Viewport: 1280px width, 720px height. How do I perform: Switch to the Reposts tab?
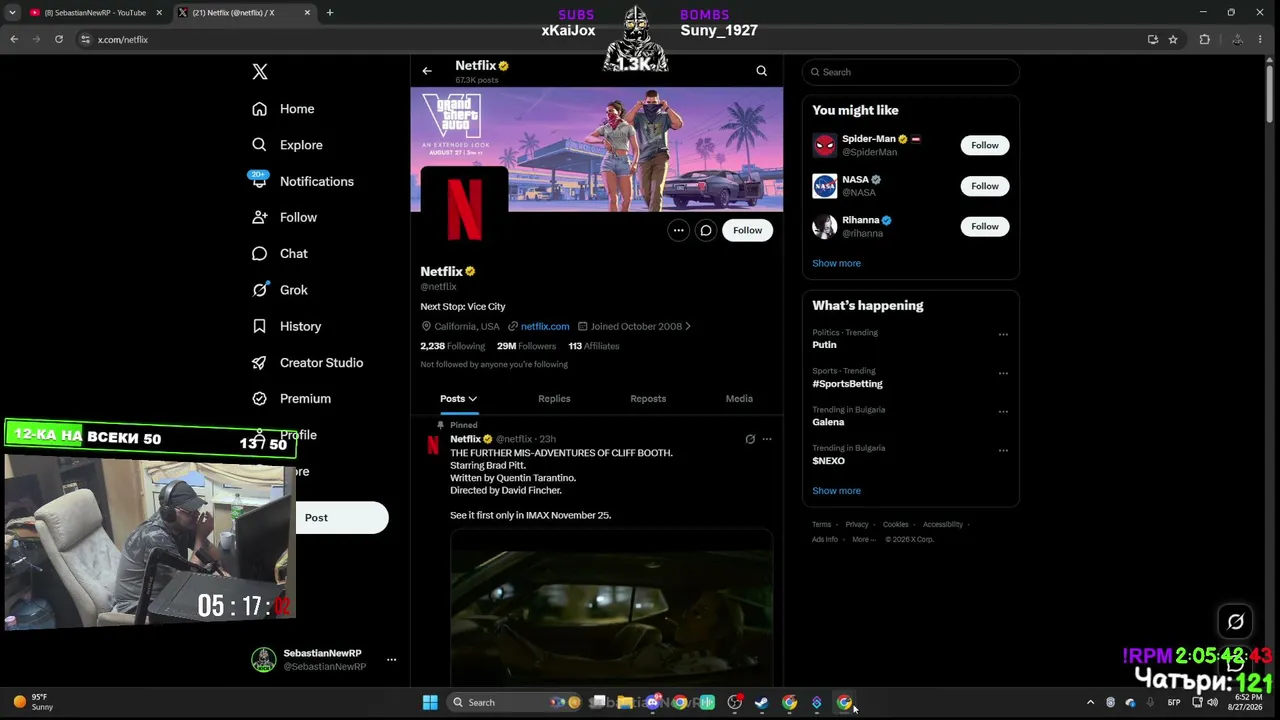coord(648,399)
